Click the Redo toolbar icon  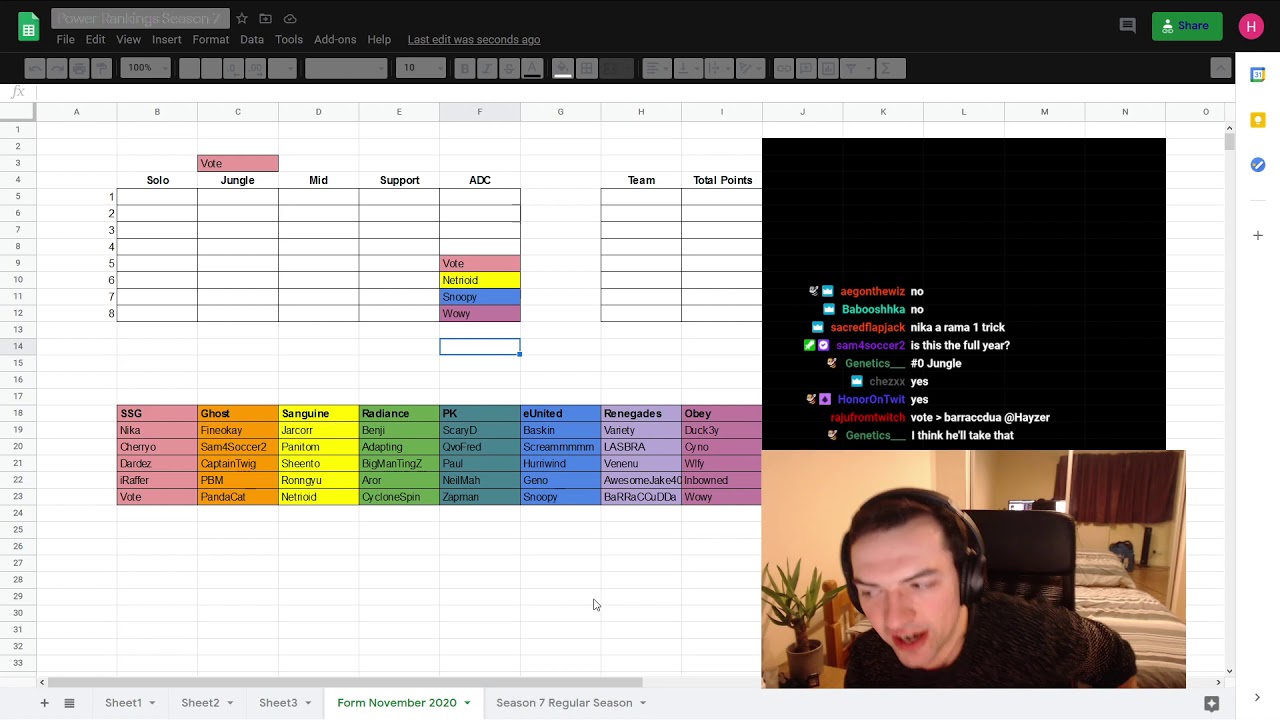click(57, 68)
